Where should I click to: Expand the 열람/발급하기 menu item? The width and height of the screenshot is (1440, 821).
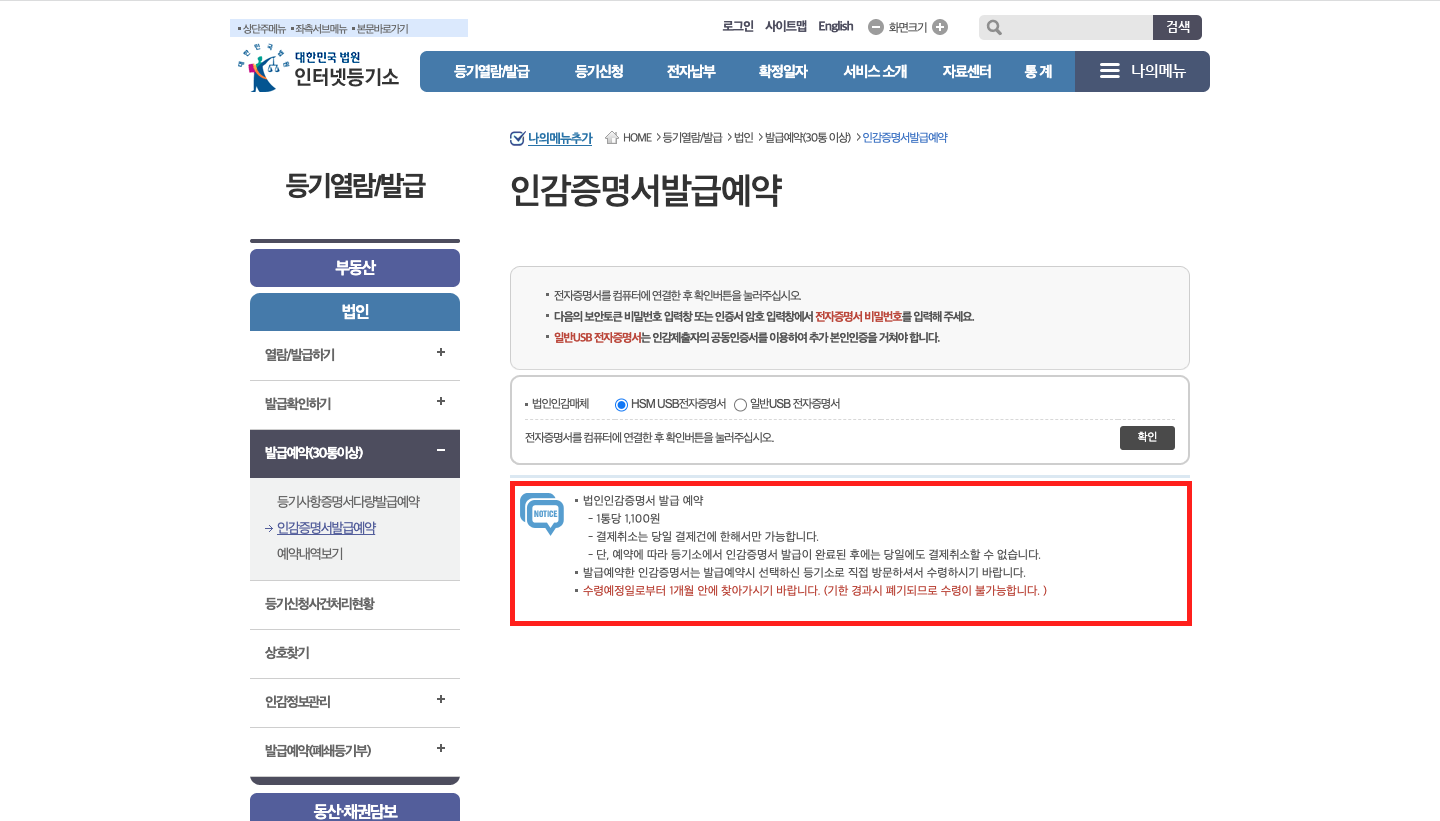[x=440, y=354]
